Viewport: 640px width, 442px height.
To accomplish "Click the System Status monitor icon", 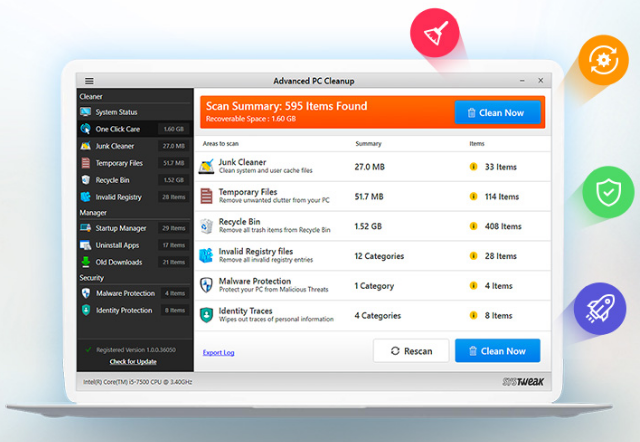I will click(x=86, y=112).
